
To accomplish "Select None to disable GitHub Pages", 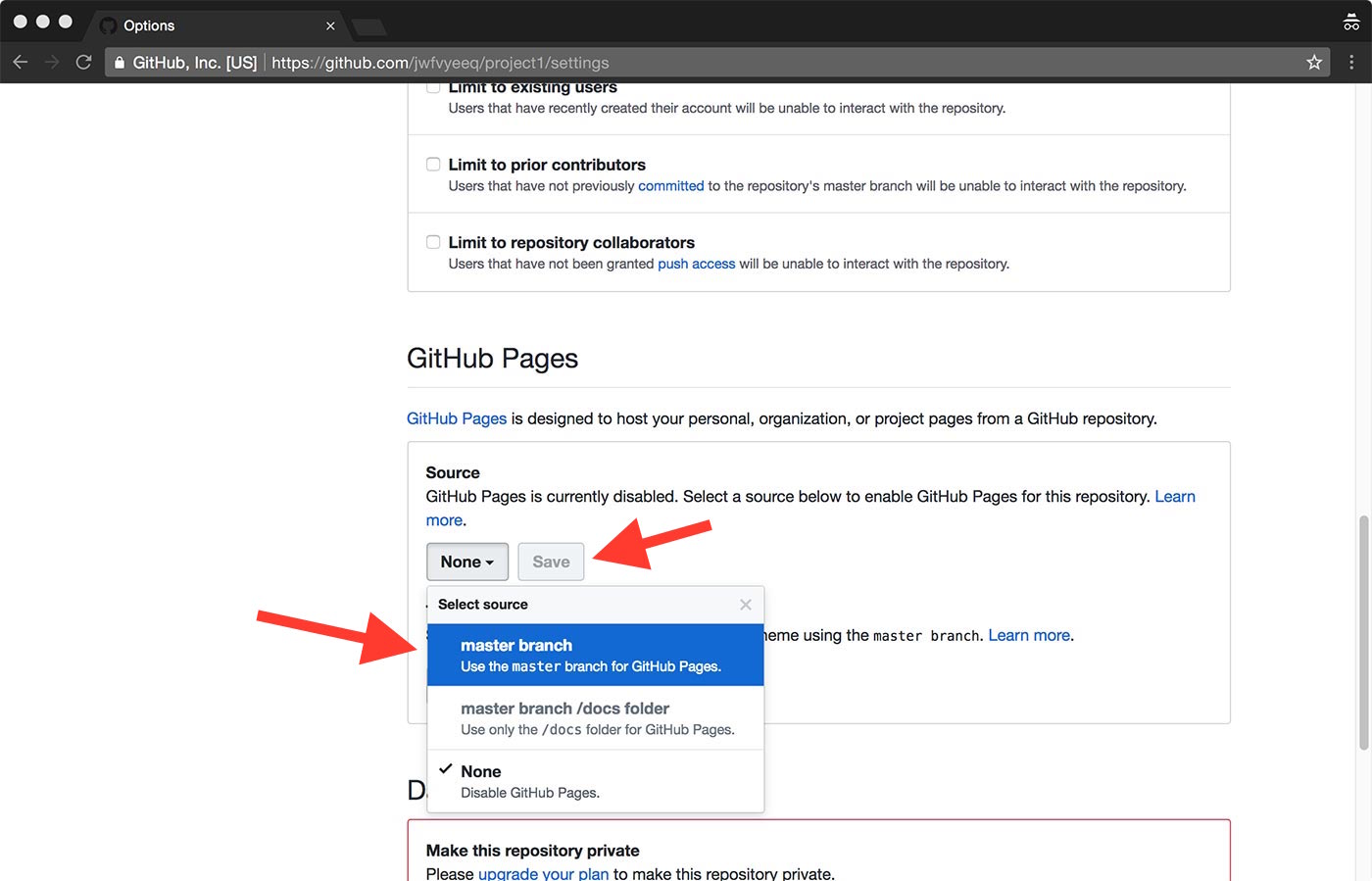I will pyautogui.click(x=596, y=781).
